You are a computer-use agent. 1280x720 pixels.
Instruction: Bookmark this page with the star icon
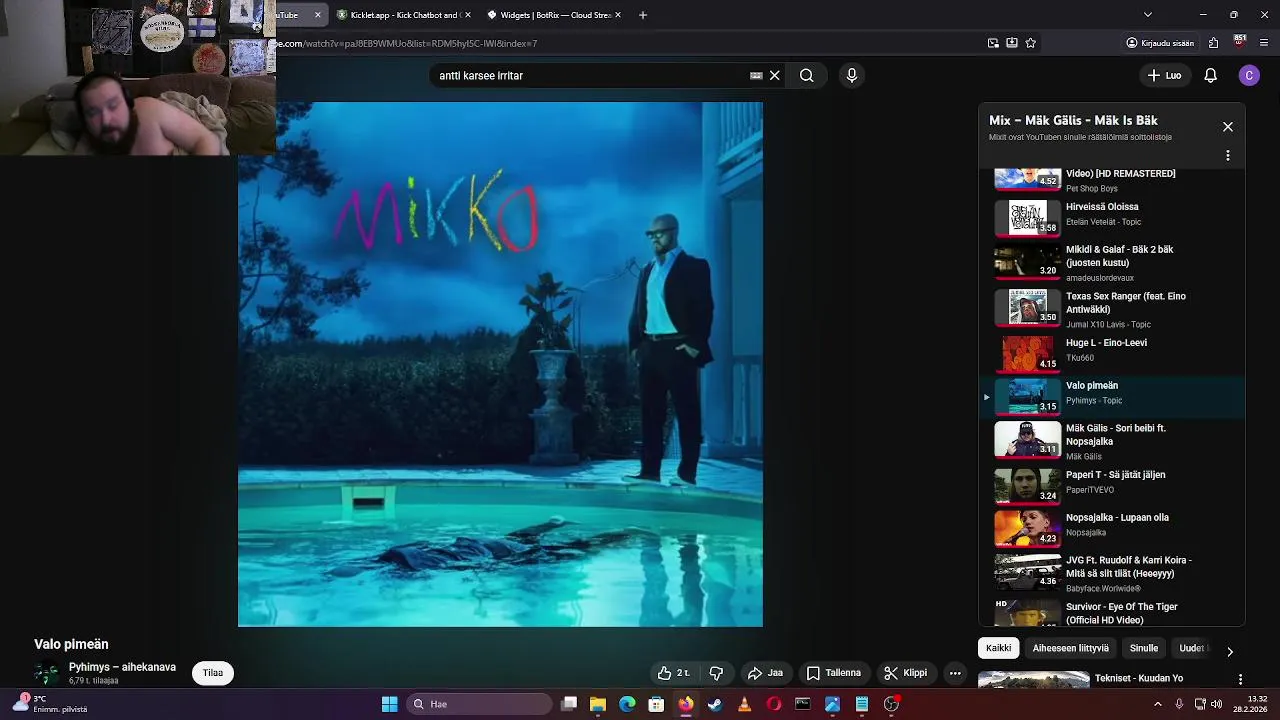(1031, 43)
